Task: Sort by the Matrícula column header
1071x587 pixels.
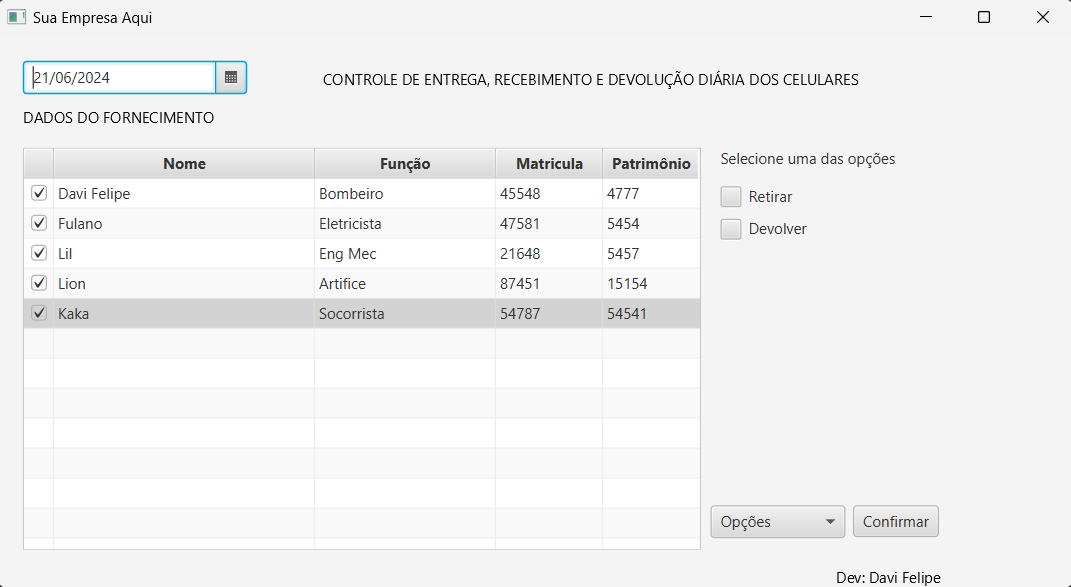Action: (x=549, y=164)
